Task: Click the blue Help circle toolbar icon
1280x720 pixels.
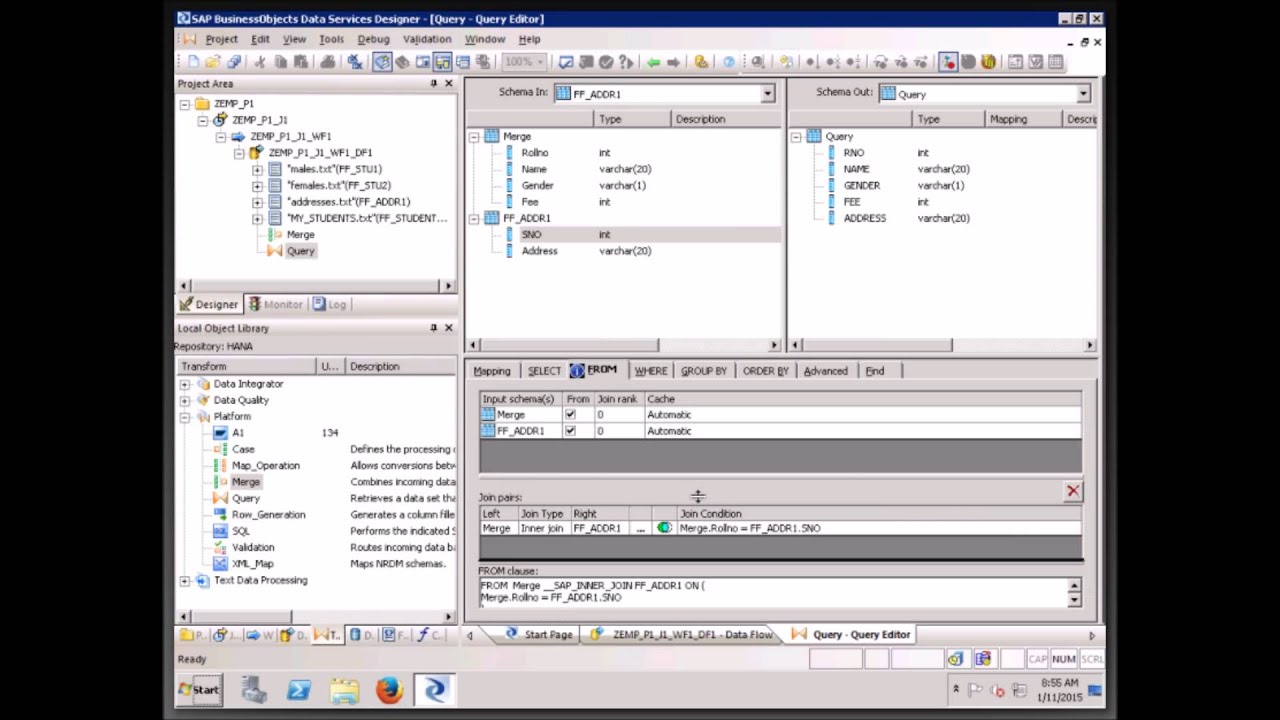Action: [729, 62]
